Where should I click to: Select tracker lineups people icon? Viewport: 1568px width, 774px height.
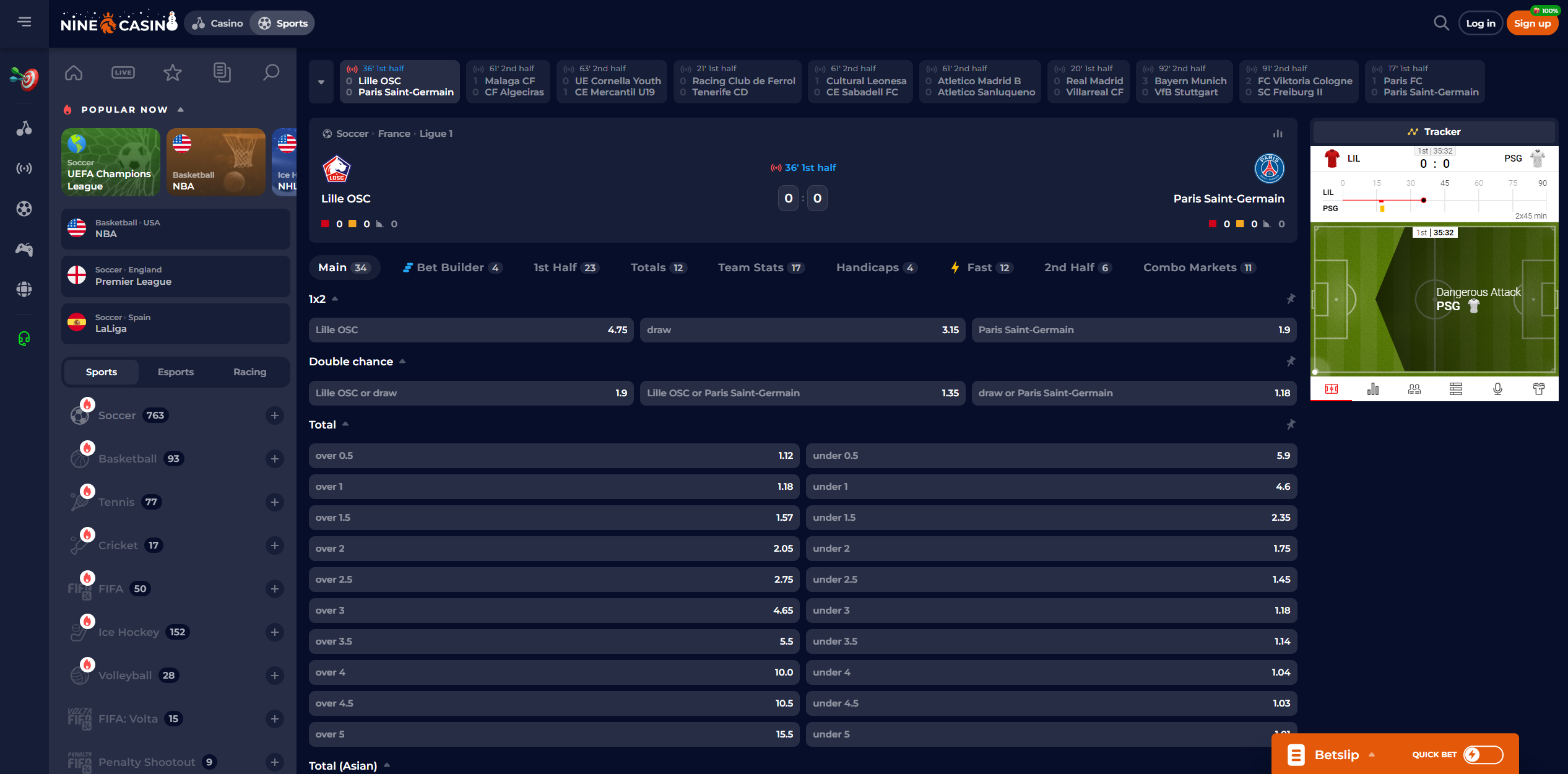[x=1414, y=389]
